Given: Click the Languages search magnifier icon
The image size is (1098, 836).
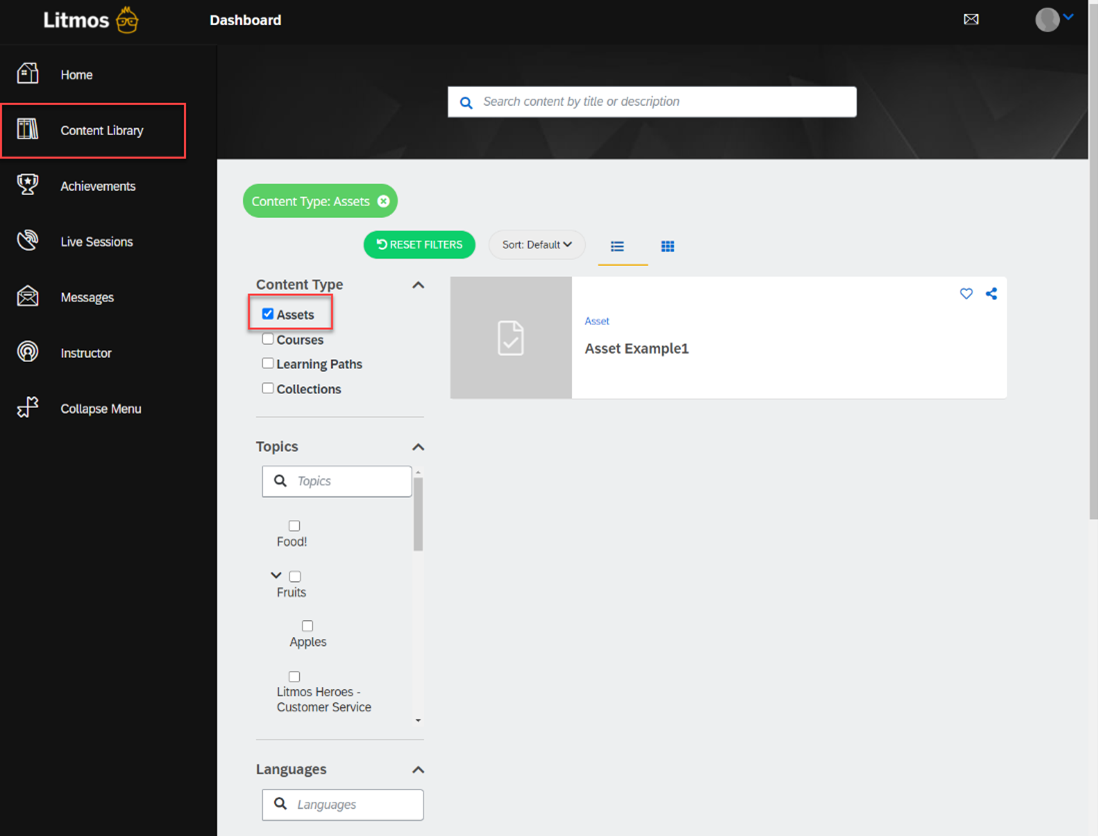Looking at the screenshot, I should [x=280, y=804].
